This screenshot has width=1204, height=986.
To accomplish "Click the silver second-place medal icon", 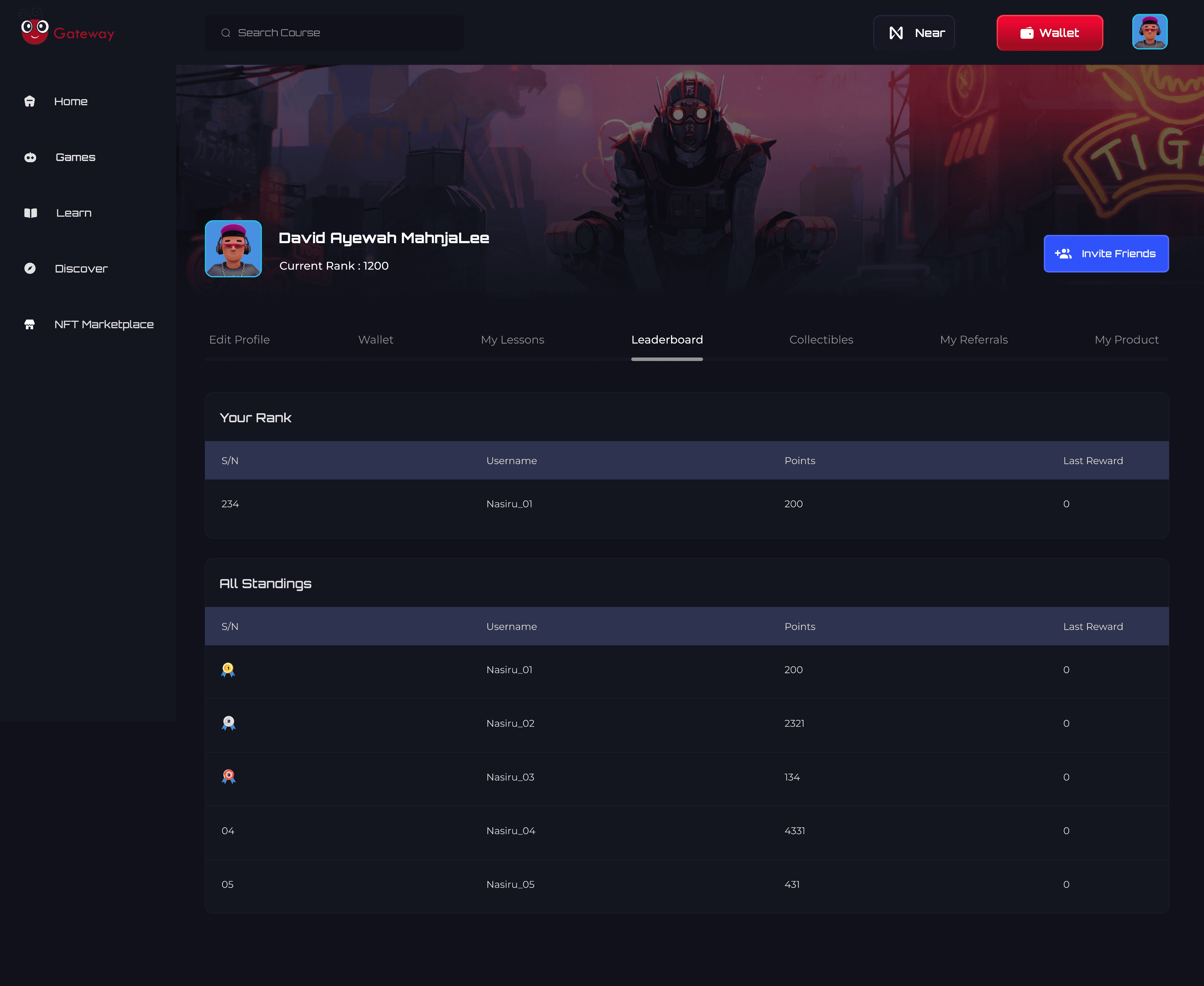I will [228, 723].
